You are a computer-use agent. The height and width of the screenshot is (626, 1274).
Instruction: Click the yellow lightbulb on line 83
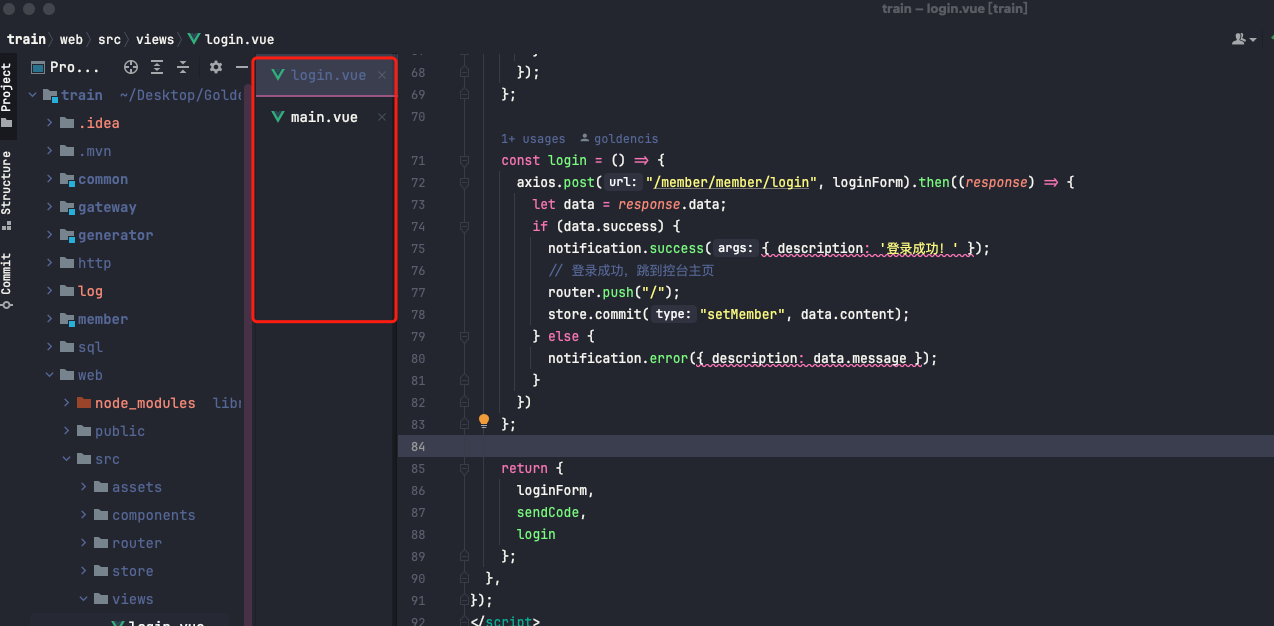click(x=484, y=421)
